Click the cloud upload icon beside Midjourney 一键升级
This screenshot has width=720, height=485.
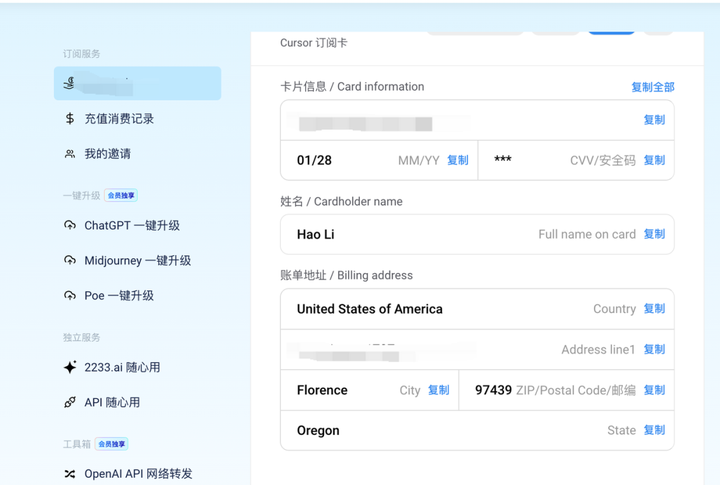pyautogui.click(x=70, y=260)
